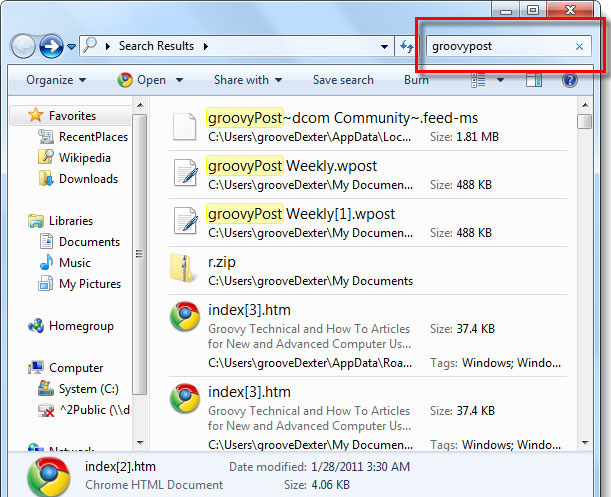Click the disconnected ^2Public drive icon
611x497 pixels.
tap(46, 410)
